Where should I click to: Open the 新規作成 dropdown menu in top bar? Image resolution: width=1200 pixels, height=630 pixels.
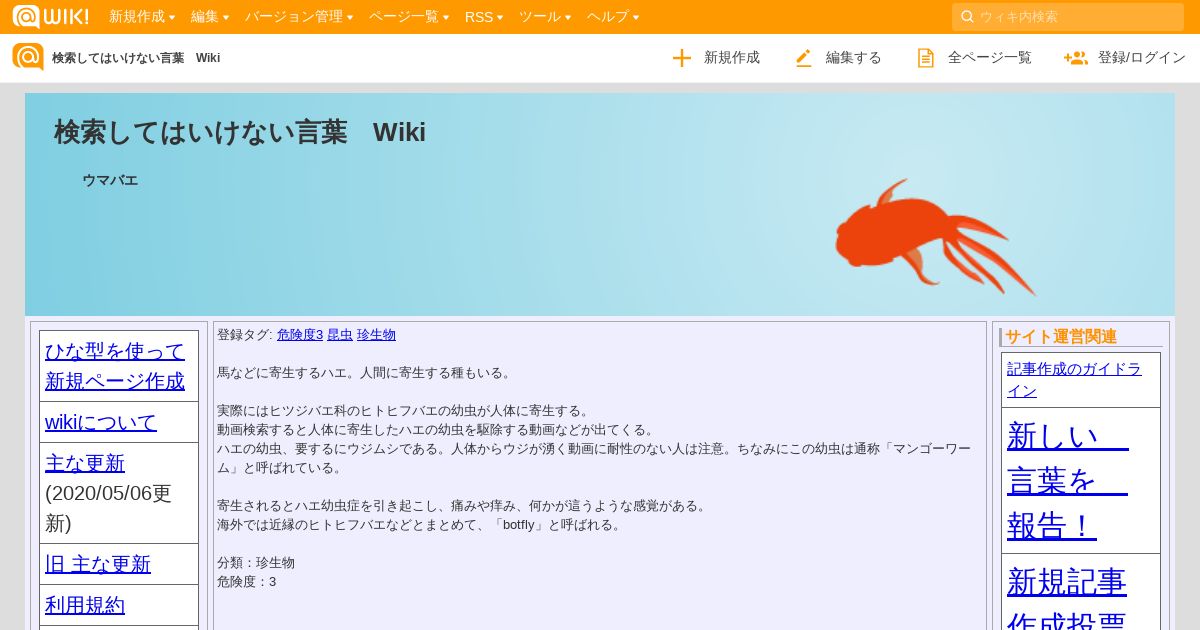[142, 17]
